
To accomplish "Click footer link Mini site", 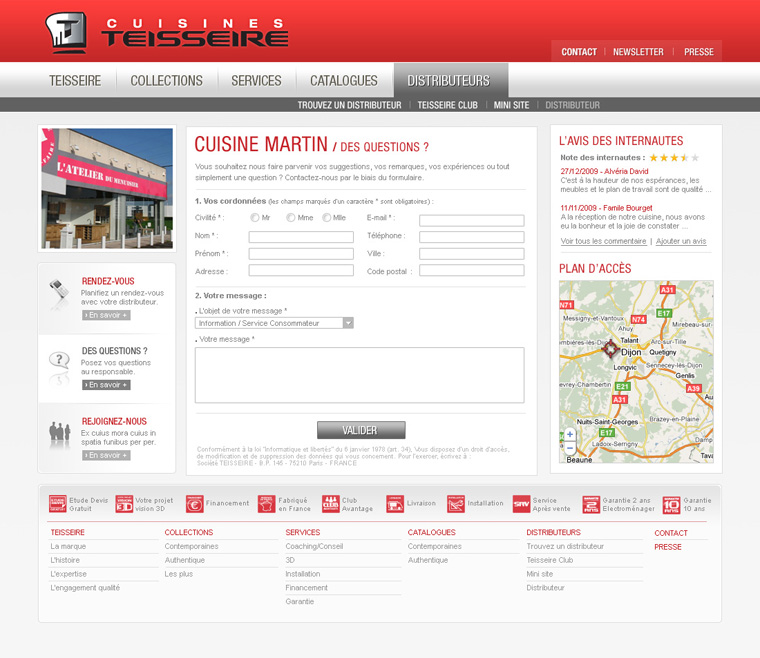I will 539,574.
